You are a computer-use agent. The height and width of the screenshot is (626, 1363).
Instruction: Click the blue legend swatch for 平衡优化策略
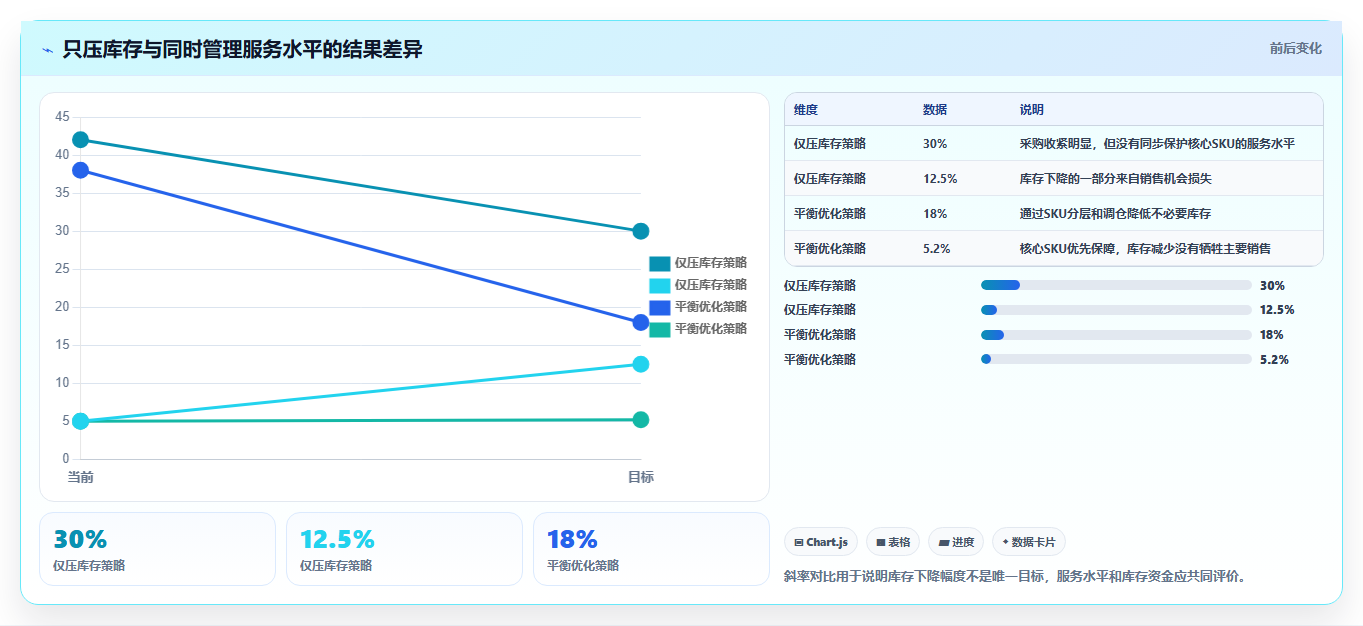(659, 307)
